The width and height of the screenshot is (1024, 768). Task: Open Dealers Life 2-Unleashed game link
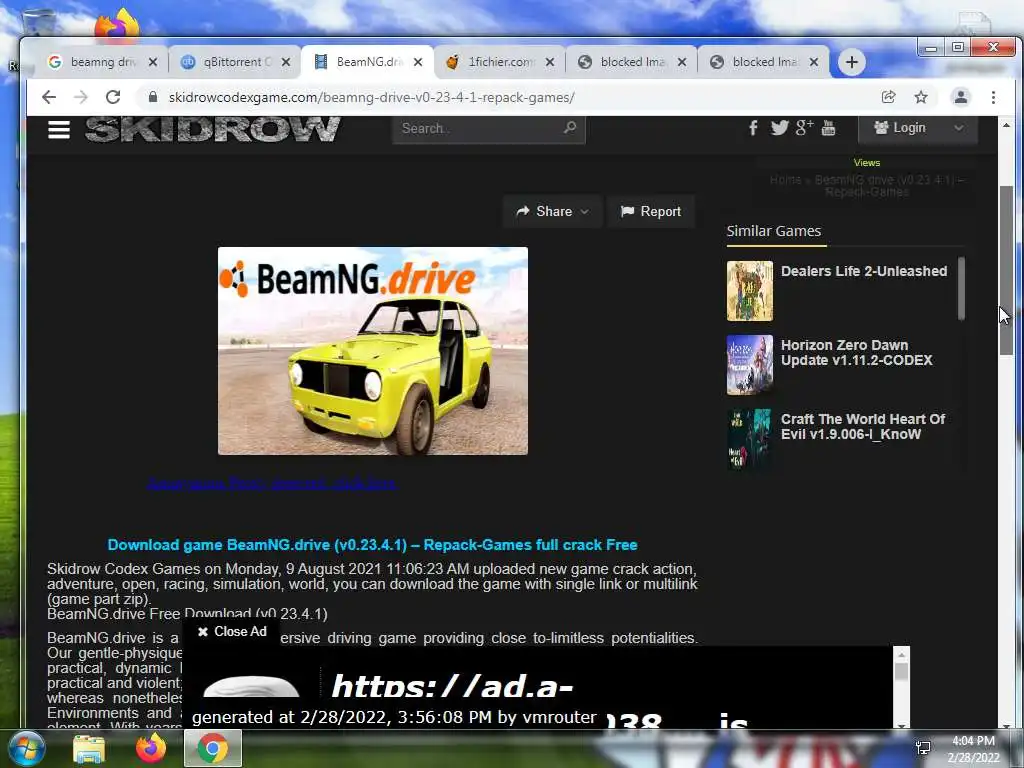point(863,271)
